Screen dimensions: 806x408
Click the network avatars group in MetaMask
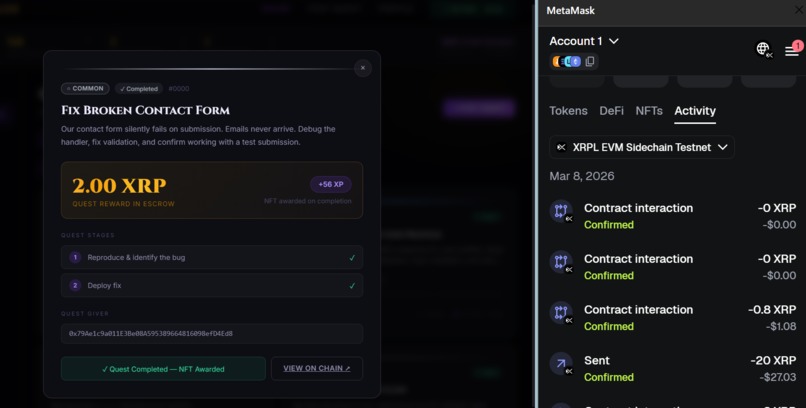point(566,61)
